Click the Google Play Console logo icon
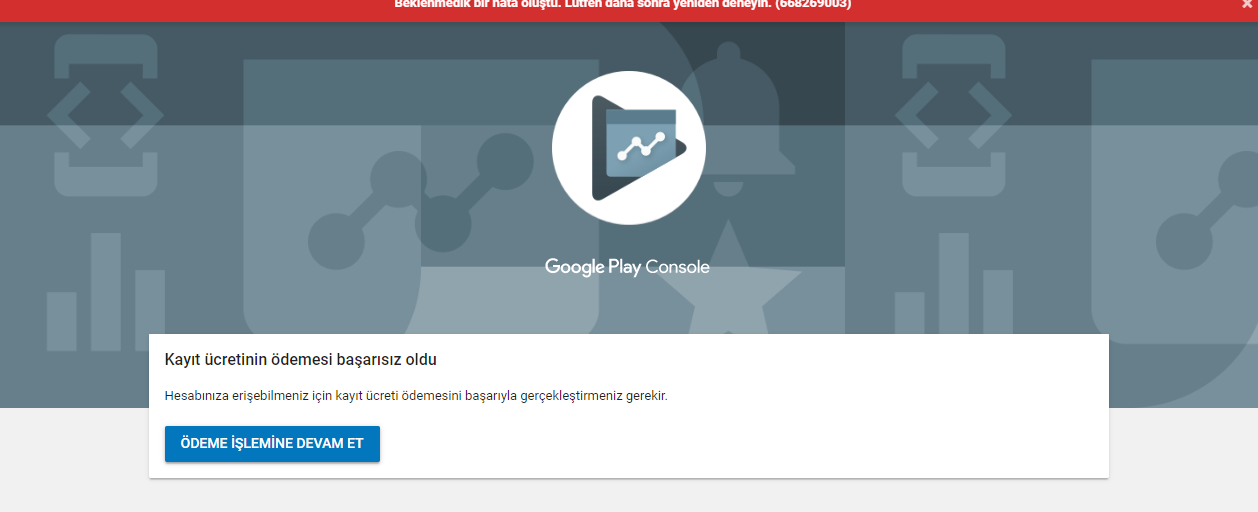 click(629, 149)
